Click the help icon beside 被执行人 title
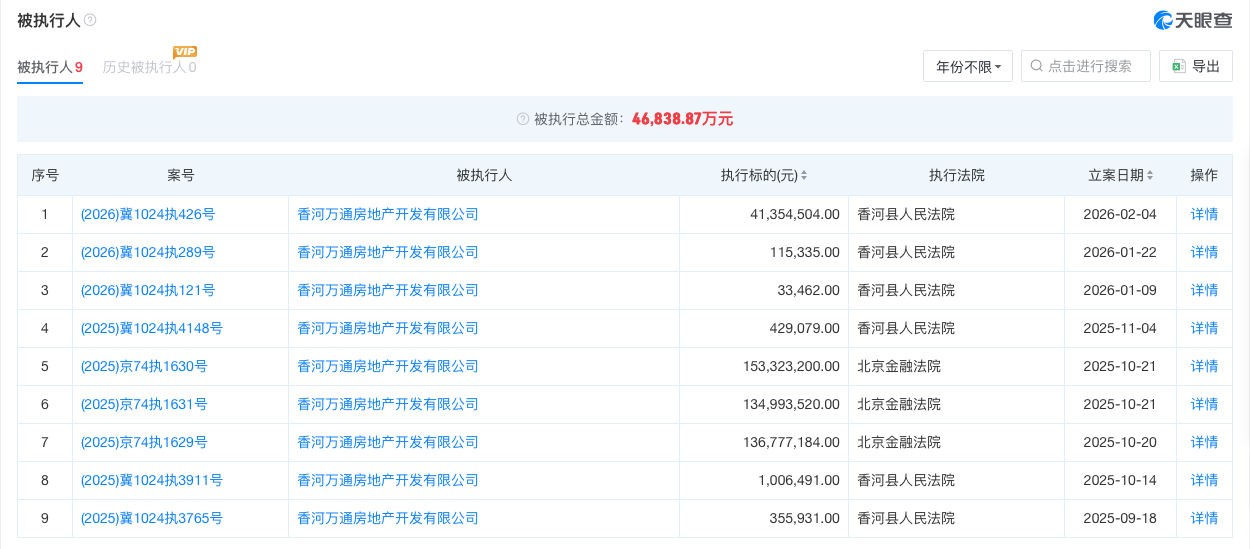Image resolution: width=1250 pixels, height=549 pixels. coord(91,20)
